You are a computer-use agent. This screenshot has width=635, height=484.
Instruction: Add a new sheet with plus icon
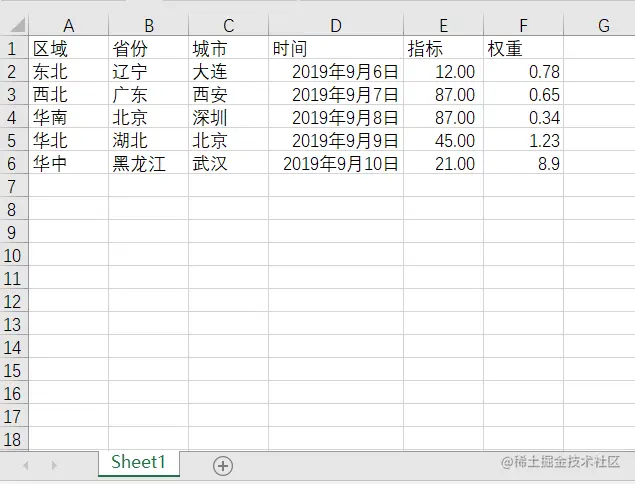pos(223,466)
